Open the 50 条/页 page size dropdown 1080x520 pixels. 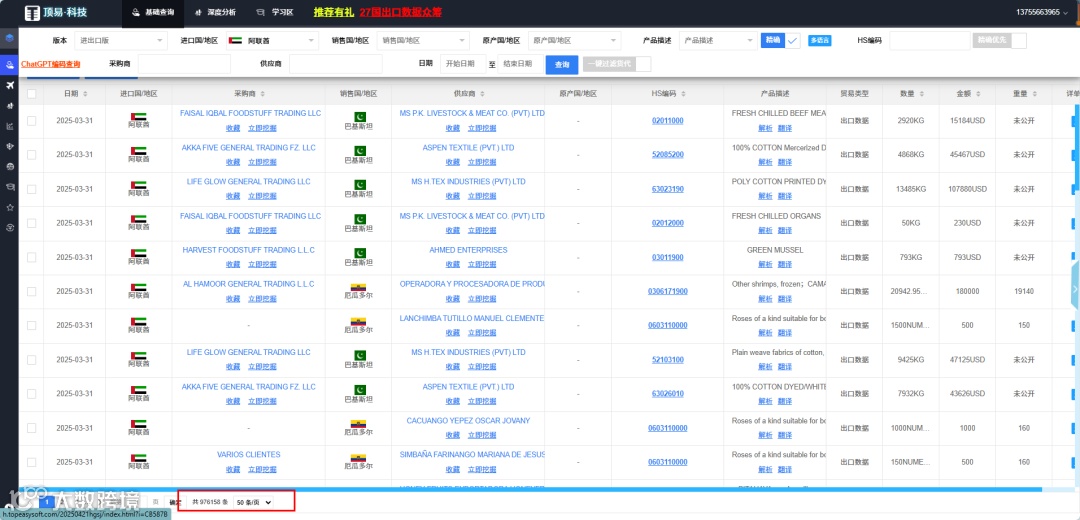(x=253, y=502)
